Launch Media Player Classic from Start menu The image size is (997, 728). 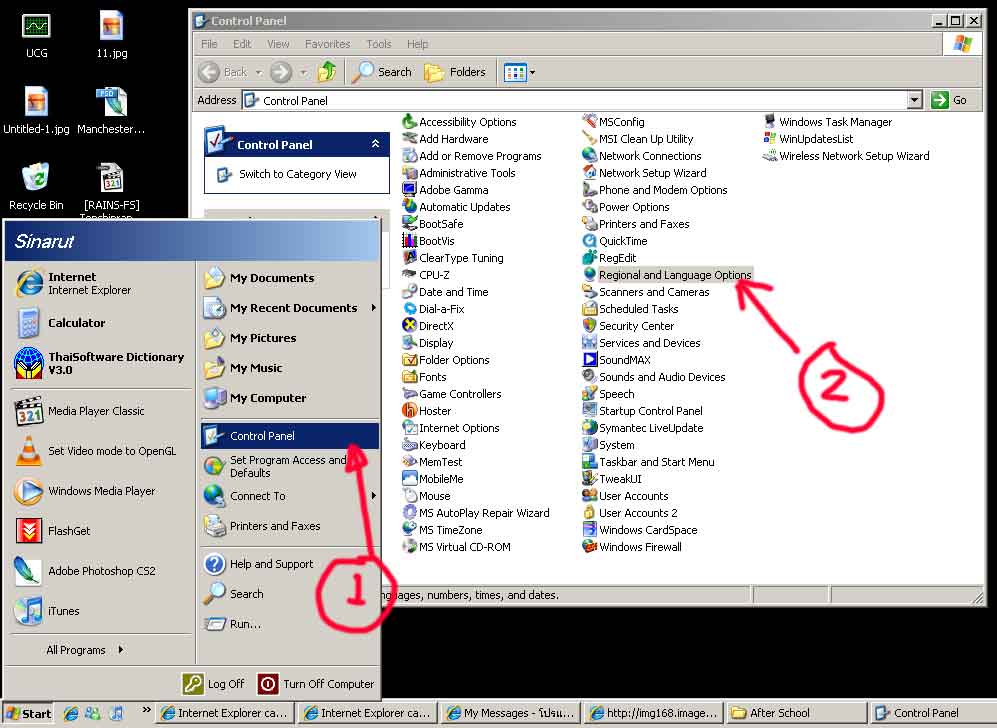point(80,411)
